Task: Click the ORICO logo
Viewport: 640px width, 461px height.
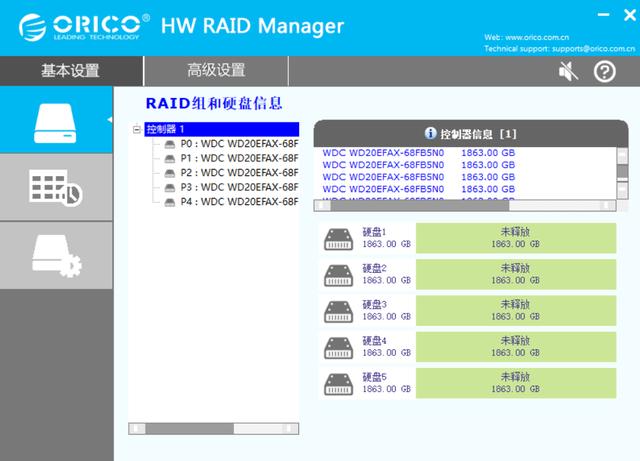Action: point(84,27)
